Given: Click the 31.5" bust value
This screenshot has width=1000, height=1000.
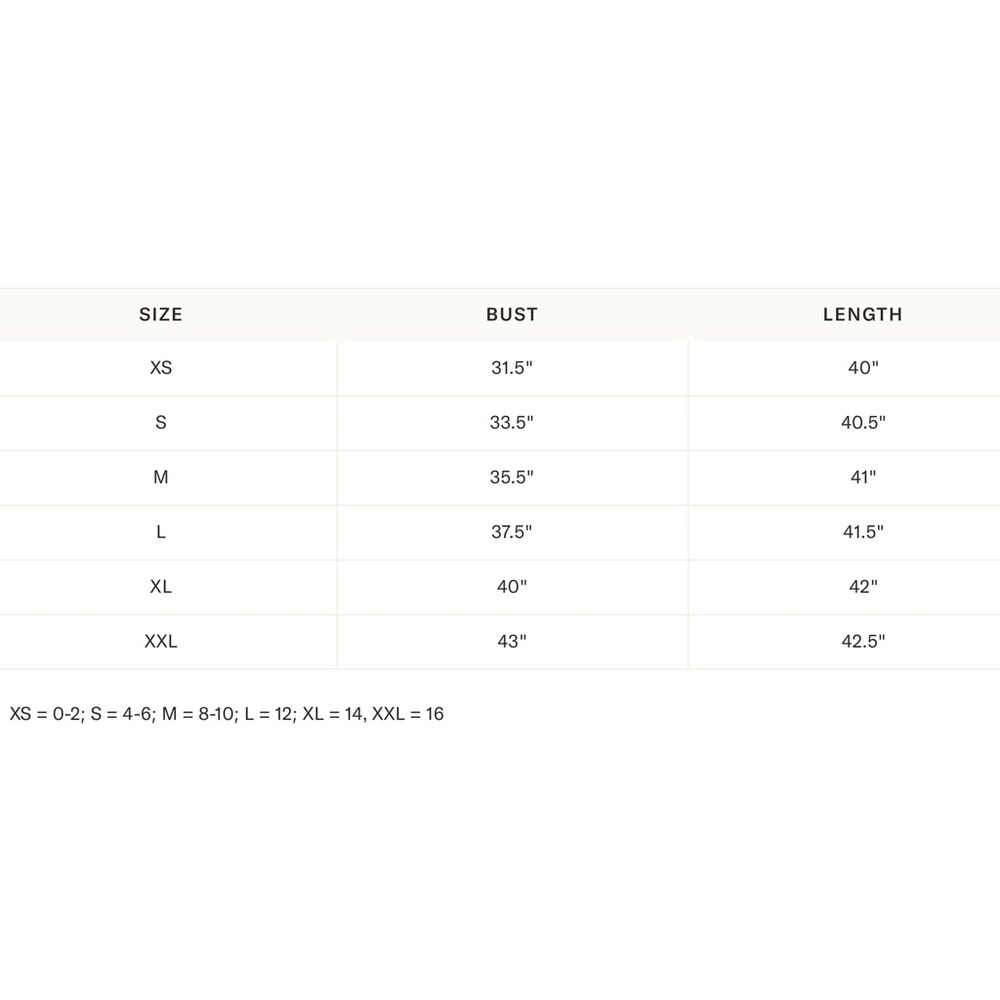Looking at the screenshot, I should [x=512, y=368].
